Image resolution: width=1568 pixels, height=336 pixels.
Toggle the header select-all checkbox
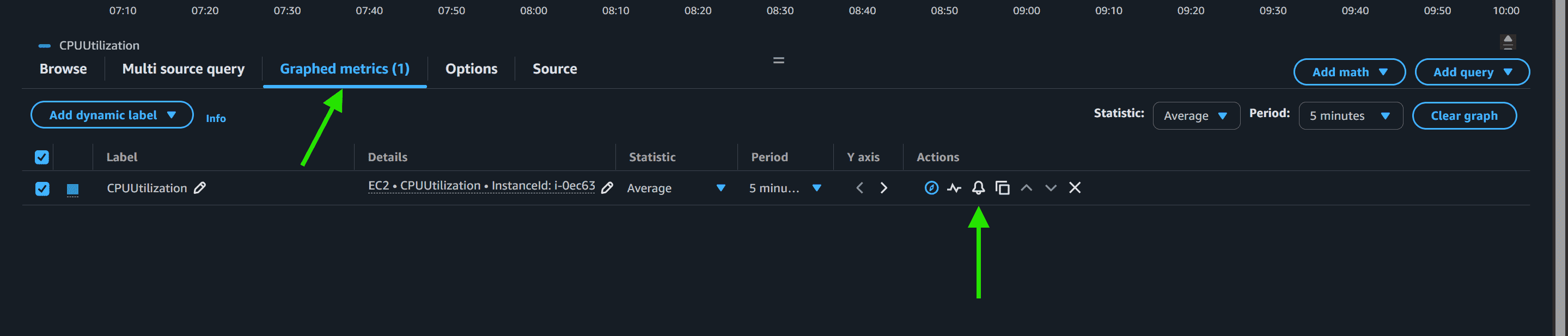click(42, 157)
